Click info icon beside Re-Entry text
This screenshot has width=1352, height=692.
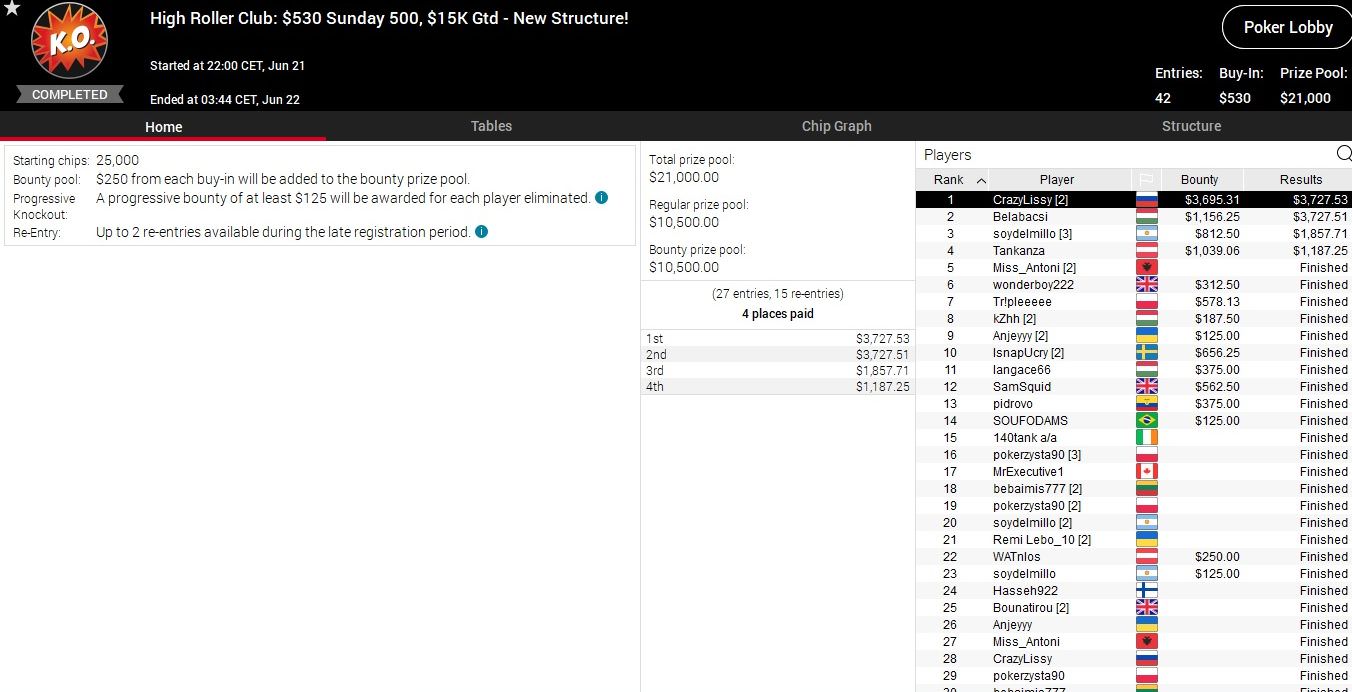[x=481, y=232]
